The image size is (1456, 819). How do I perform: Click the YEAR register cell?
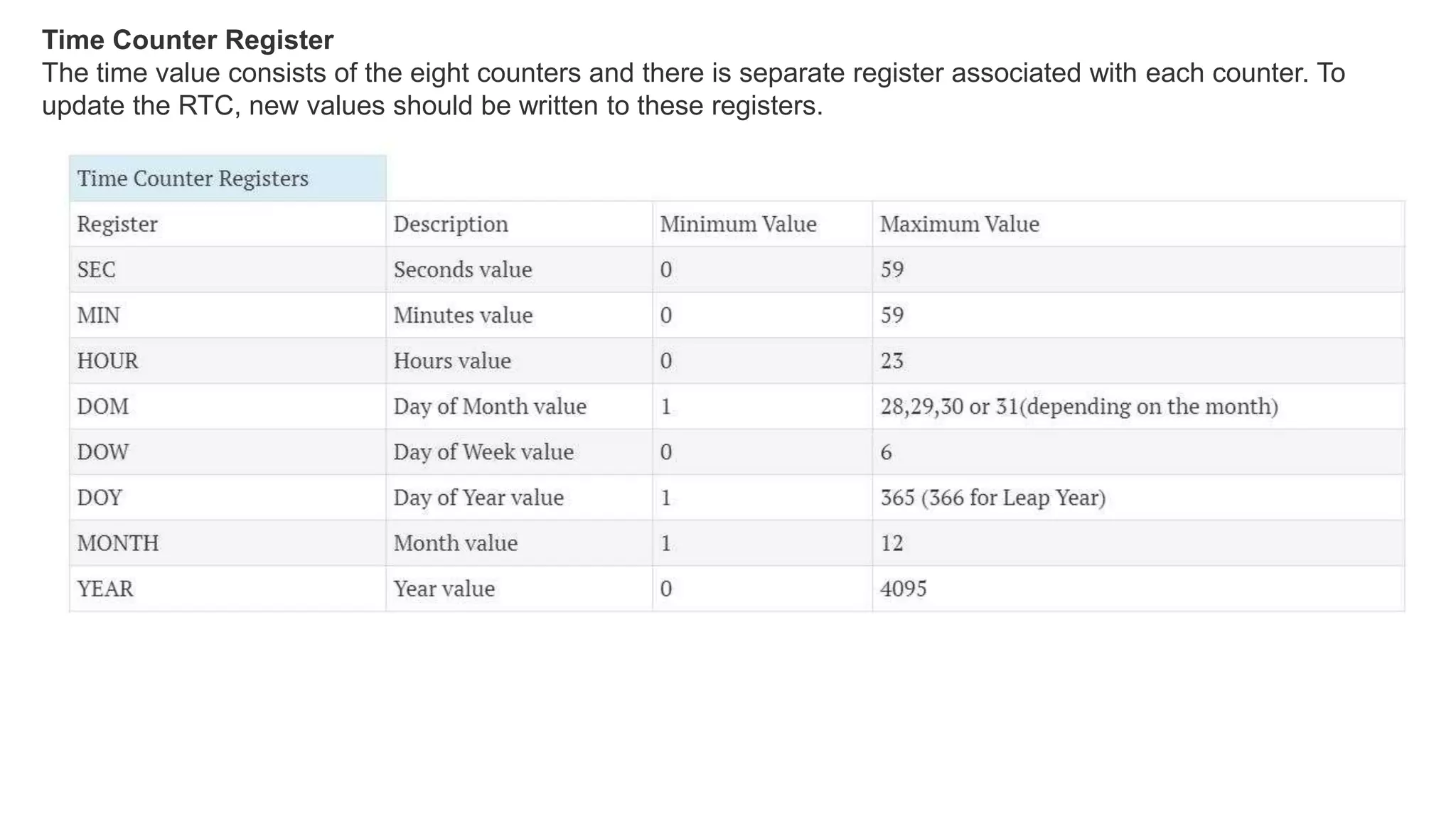[x=105, y=589]
